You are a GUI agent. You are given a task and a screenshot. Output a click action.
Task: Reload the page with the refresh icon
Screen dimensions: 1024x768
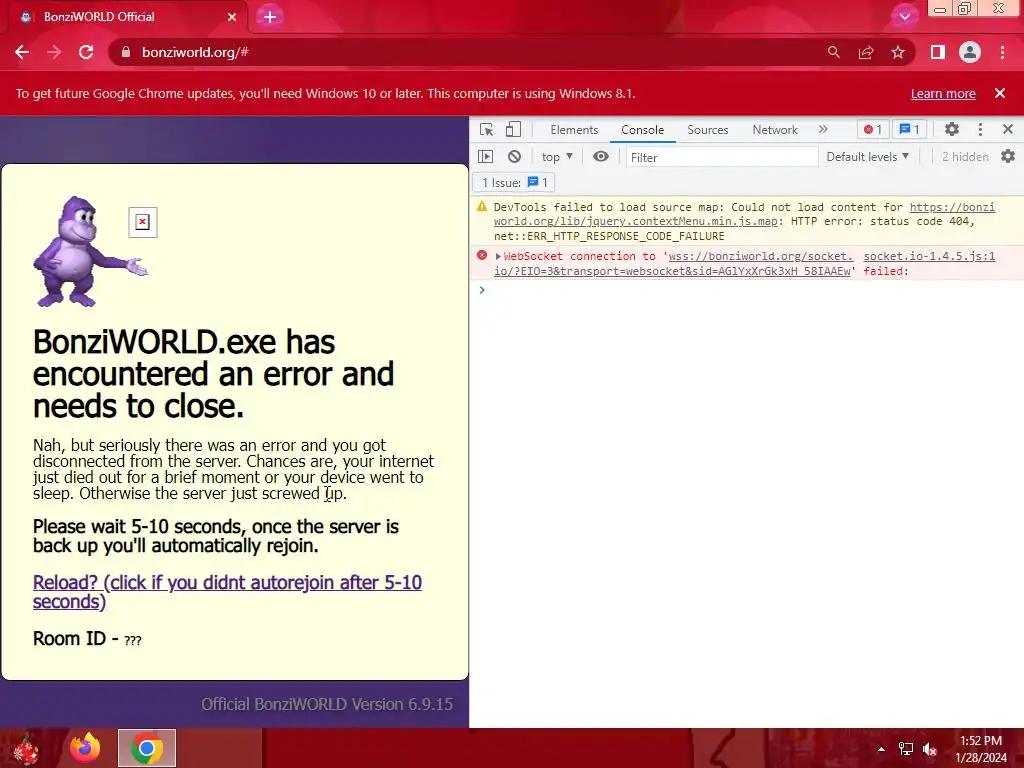(x=86, y=52)
